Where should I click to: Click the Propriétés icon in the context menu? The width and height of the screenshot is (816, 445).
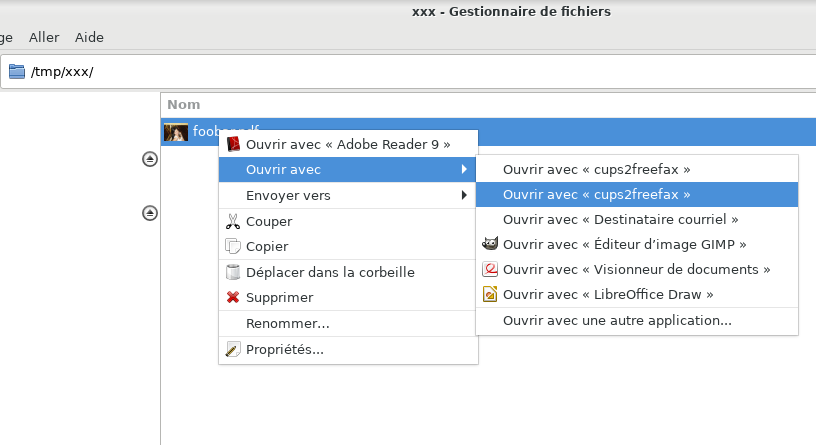(233, 349)
